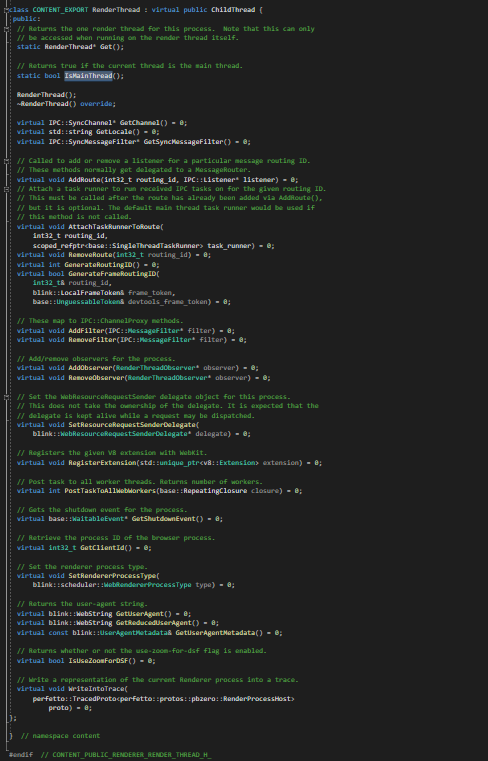Click the AttachTaskRunnerToRoute method name
The width and height of the screenshot is (488, 761).
114,227
